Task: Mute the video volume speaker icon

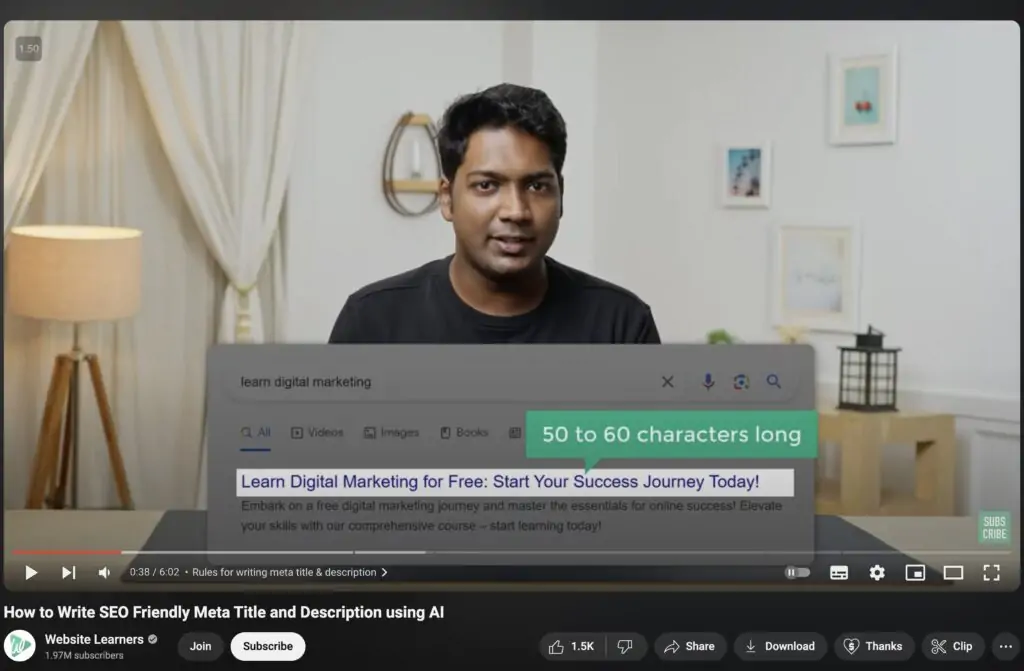Action: pos(104,573)
